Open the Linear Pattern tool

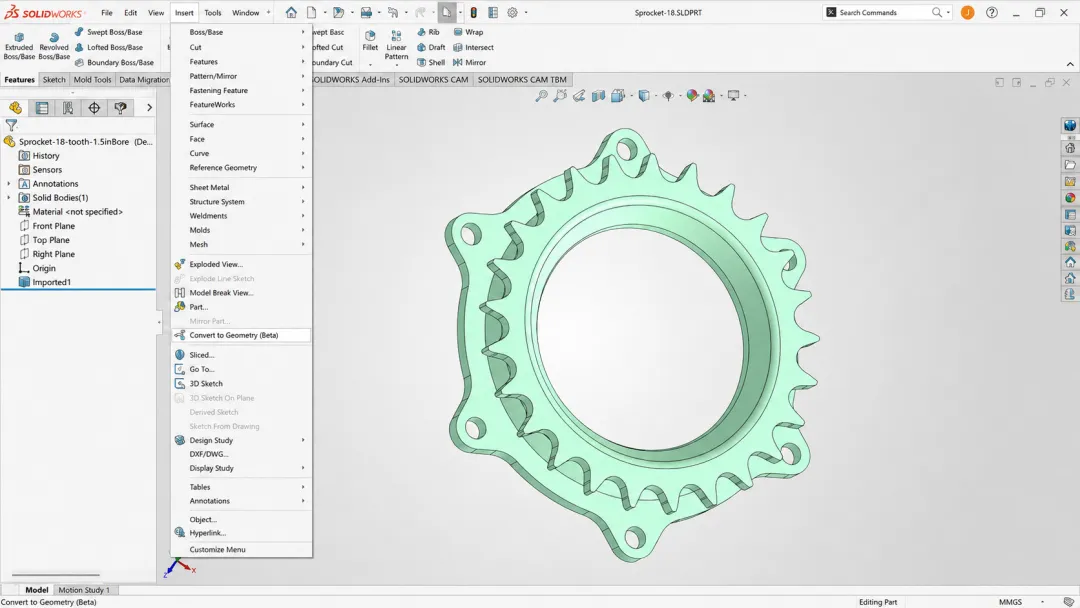point(396,45)
